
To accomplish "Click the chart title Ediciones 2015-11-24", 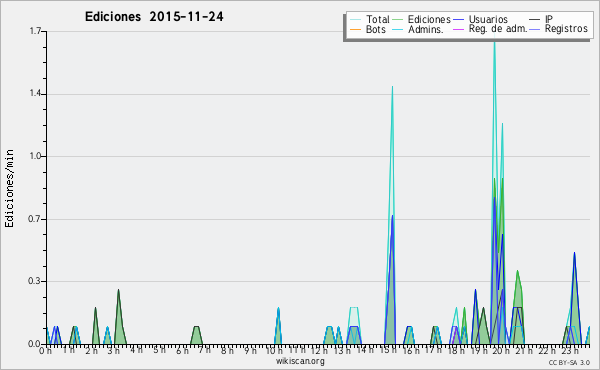I will click(154, 17).
